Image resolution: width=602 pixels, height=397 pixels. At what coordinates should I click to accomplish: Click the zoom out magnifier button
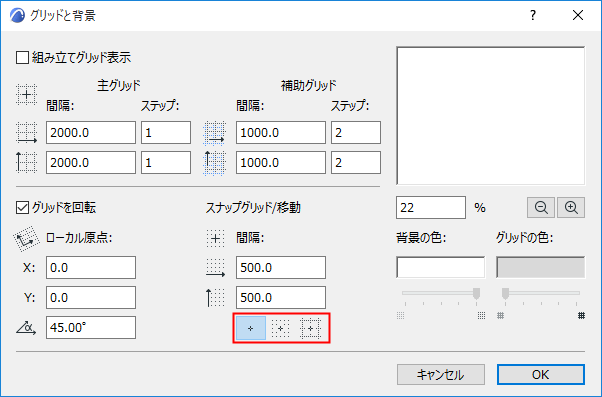tap(541, 208)
